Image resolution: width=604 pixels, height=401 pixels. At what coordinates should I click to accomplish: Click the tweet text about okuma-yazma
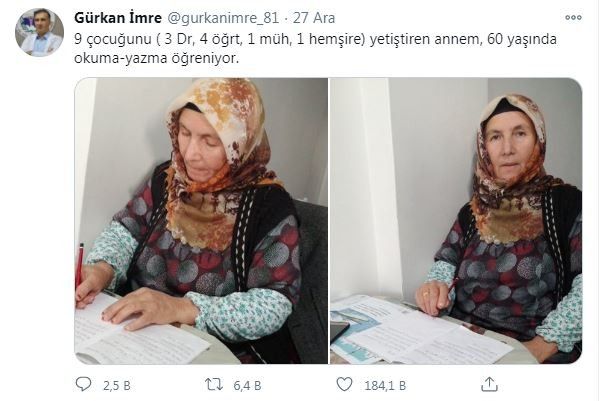tap(156, 58)
